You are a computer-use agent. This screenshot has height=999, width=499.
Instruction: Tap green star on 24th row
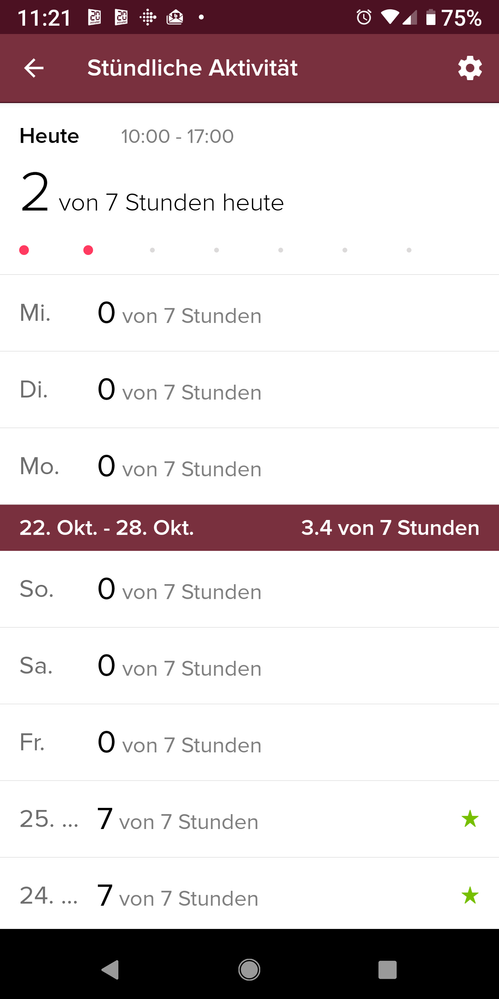pos(470,896)
